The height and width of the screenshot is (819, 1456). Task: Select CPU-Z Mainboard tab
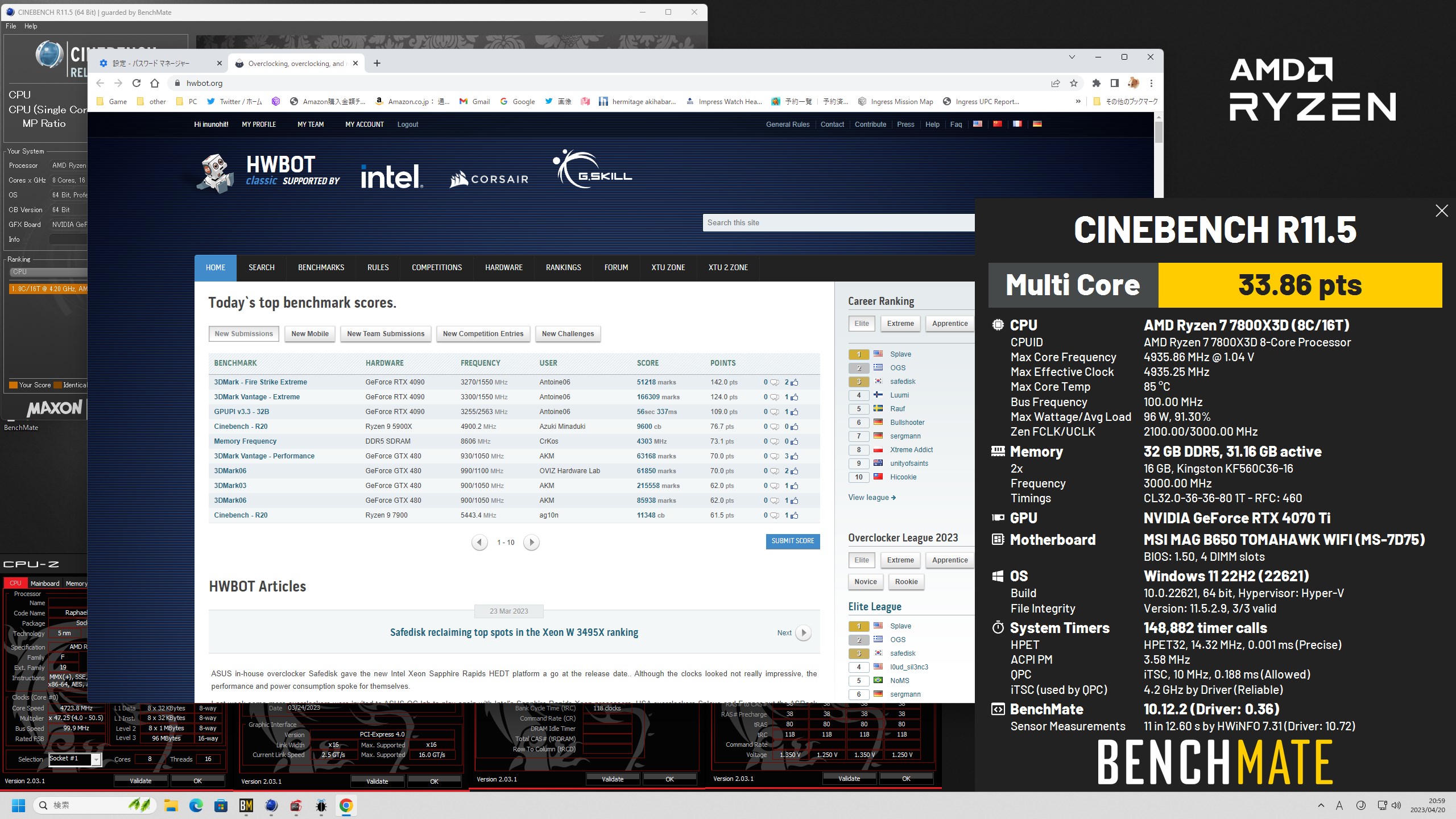45,584
